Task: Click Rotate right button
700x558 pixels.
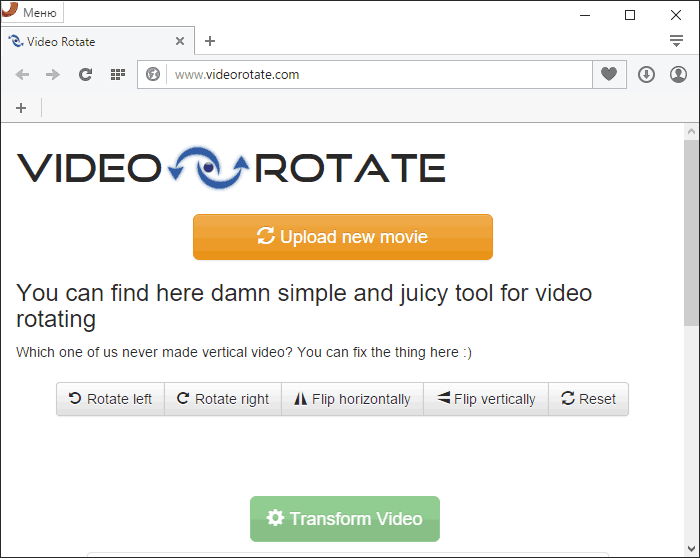Action: pos(223,399)
